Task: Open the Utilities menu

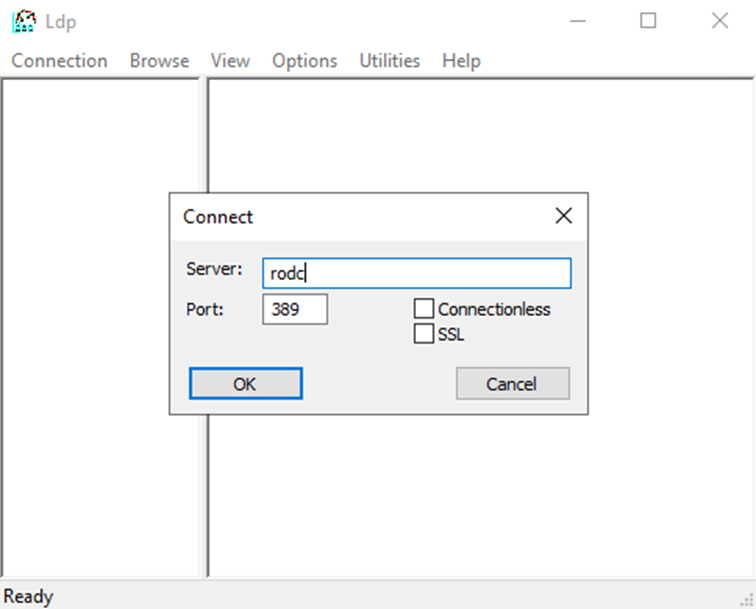Action: (389, 61)
